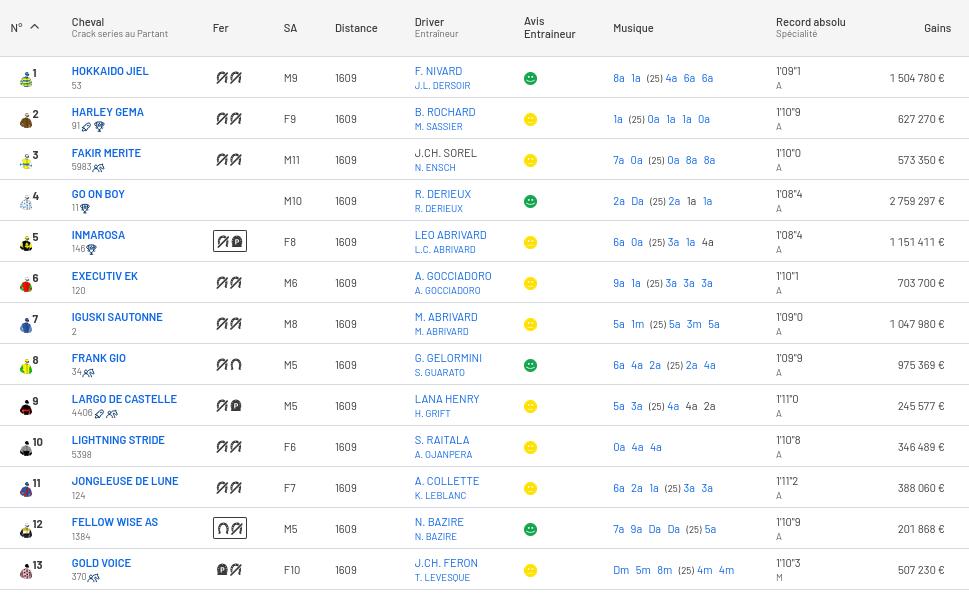Click the Musique column header
Viewport: 969px width, 611px height.
(633, 28)
